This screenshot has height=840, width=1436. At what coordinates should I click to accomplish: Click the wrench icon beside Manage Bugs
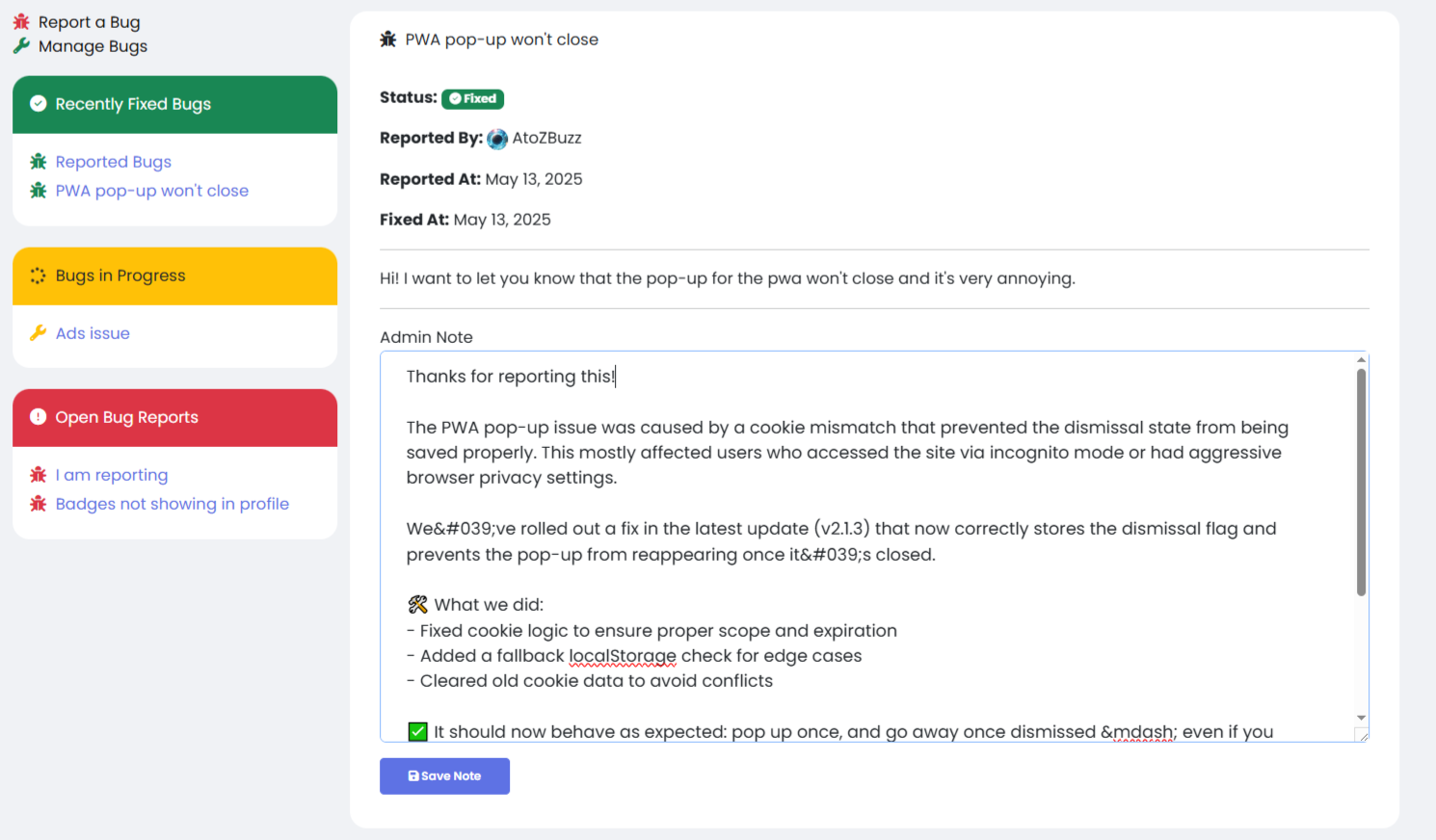pyautogui.click(x=21, y=46)
